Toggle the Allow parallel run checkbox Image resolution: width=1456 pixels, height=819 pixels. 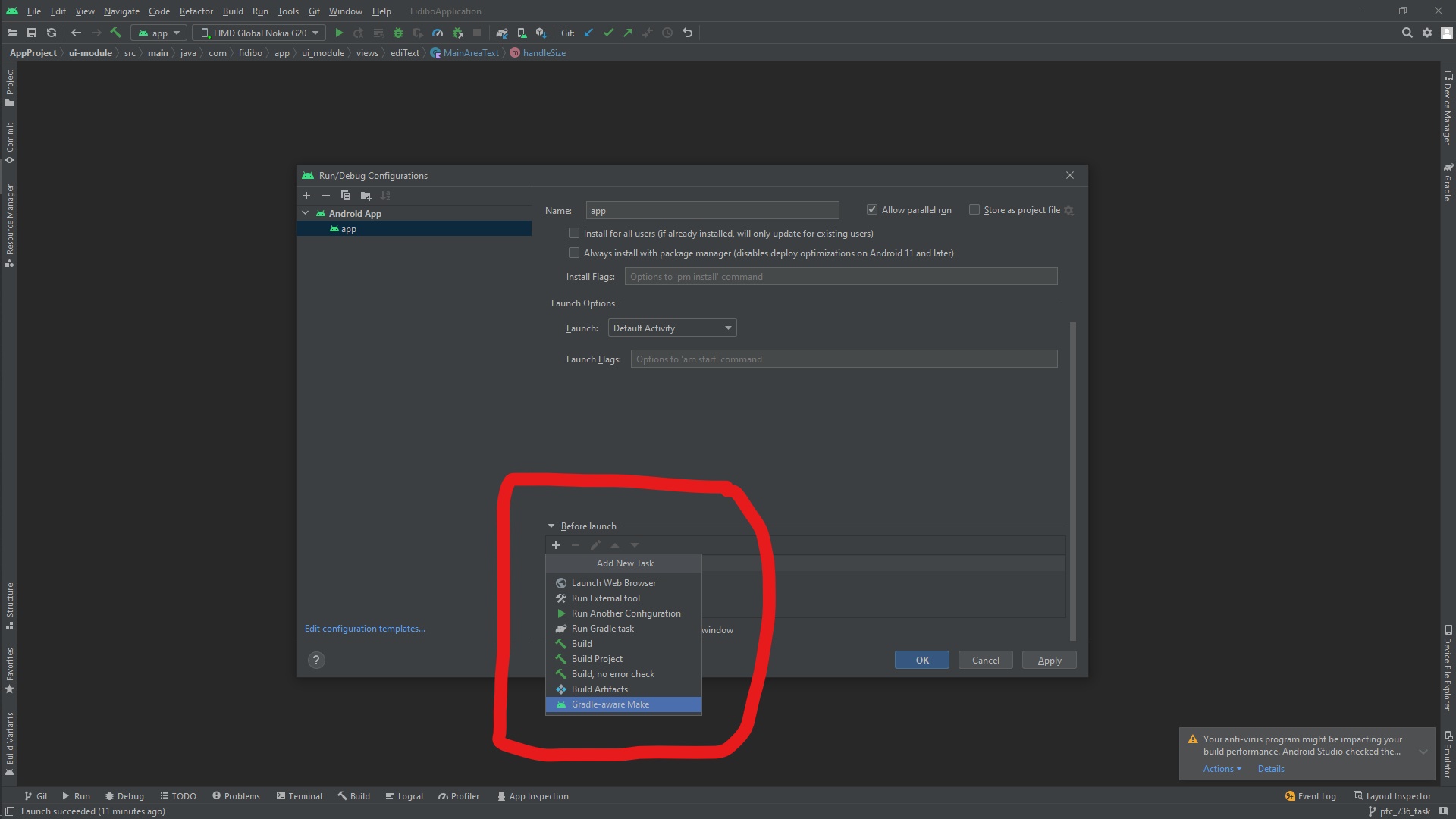(872, 210)
